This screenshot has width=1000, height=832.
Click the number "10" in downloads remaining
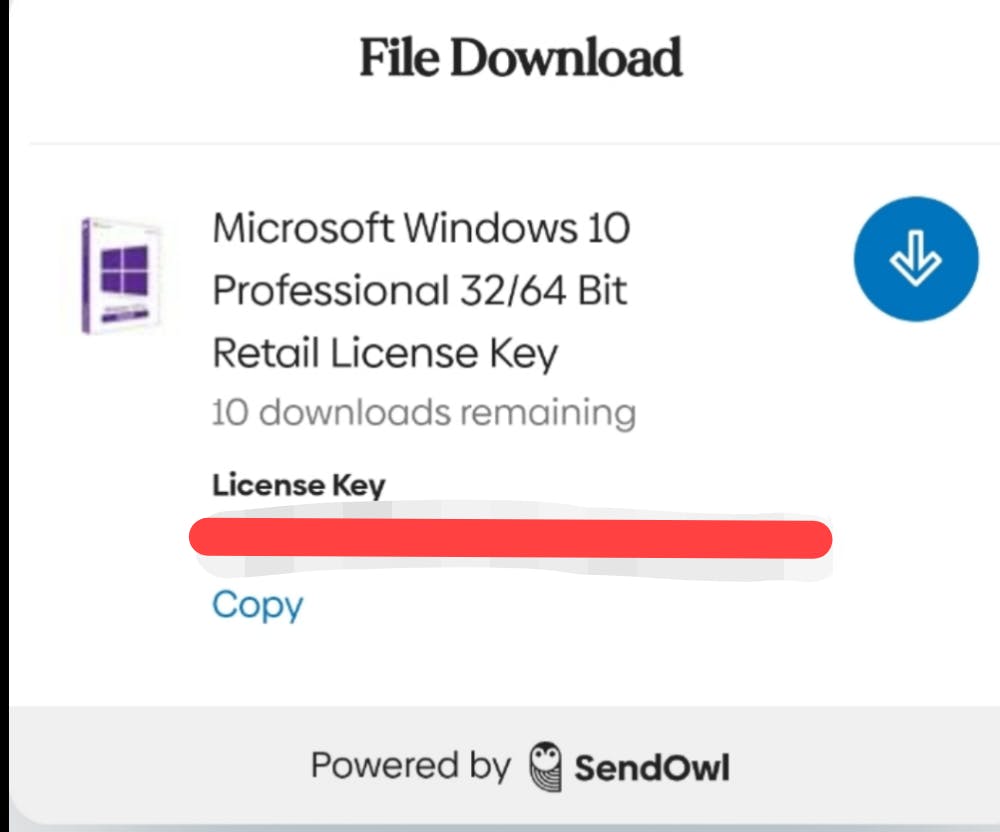click(x=229, y=412)
